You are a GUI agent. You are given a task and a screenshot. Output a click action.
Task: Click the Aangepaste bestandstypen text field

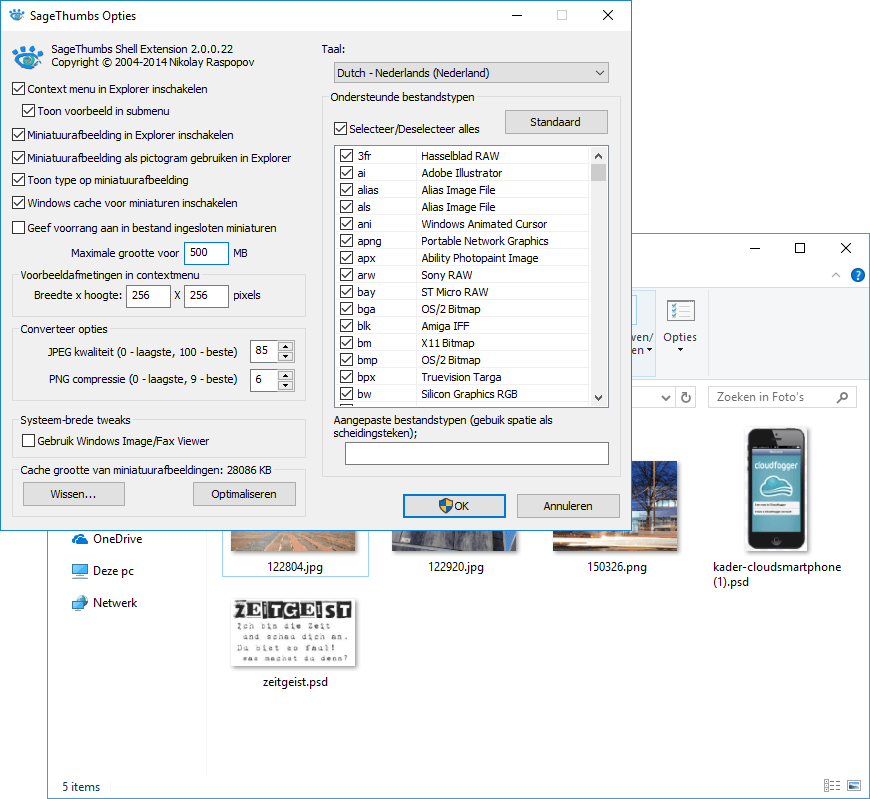click(x=477, y=453)
